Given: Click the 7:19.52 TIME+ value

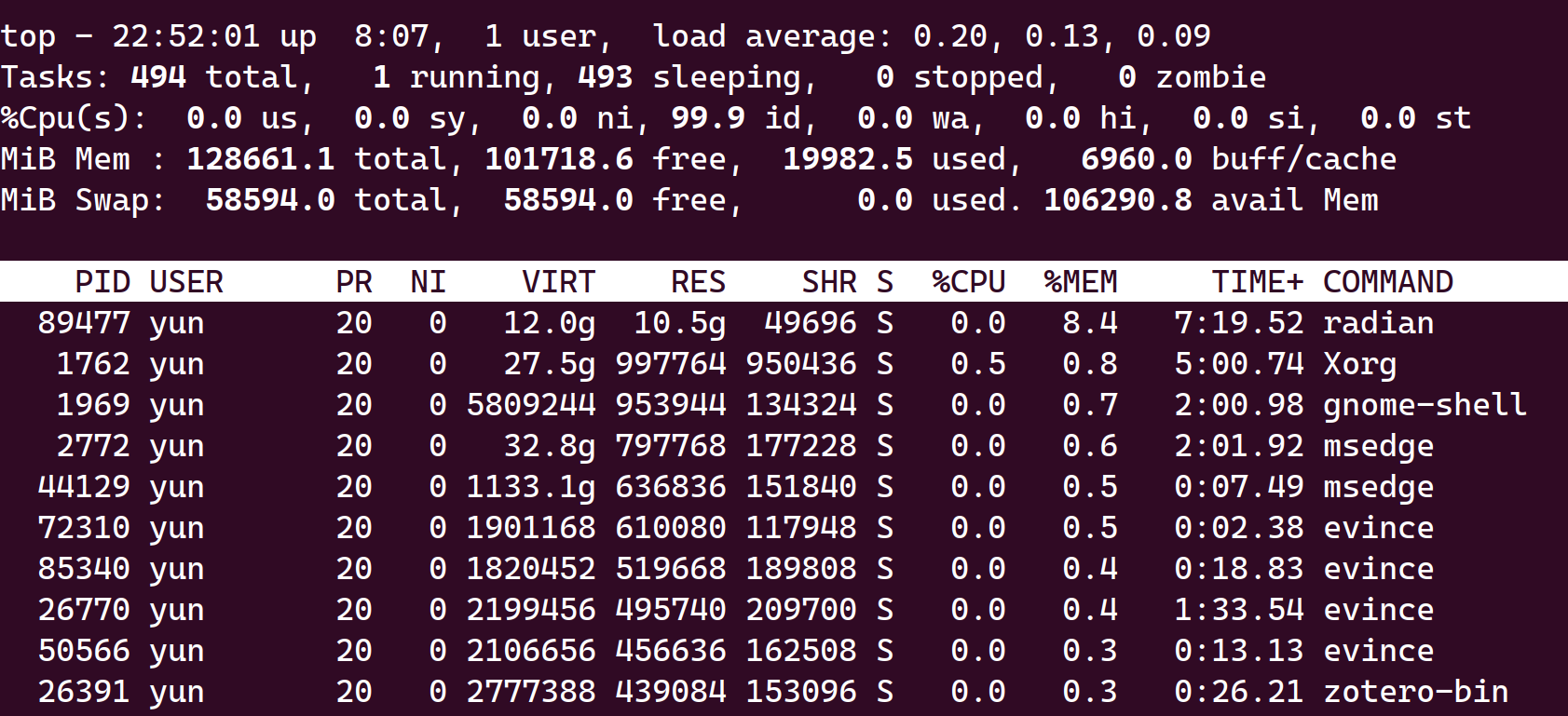Looking at the screenshot, I should [x=1239, y=323].
